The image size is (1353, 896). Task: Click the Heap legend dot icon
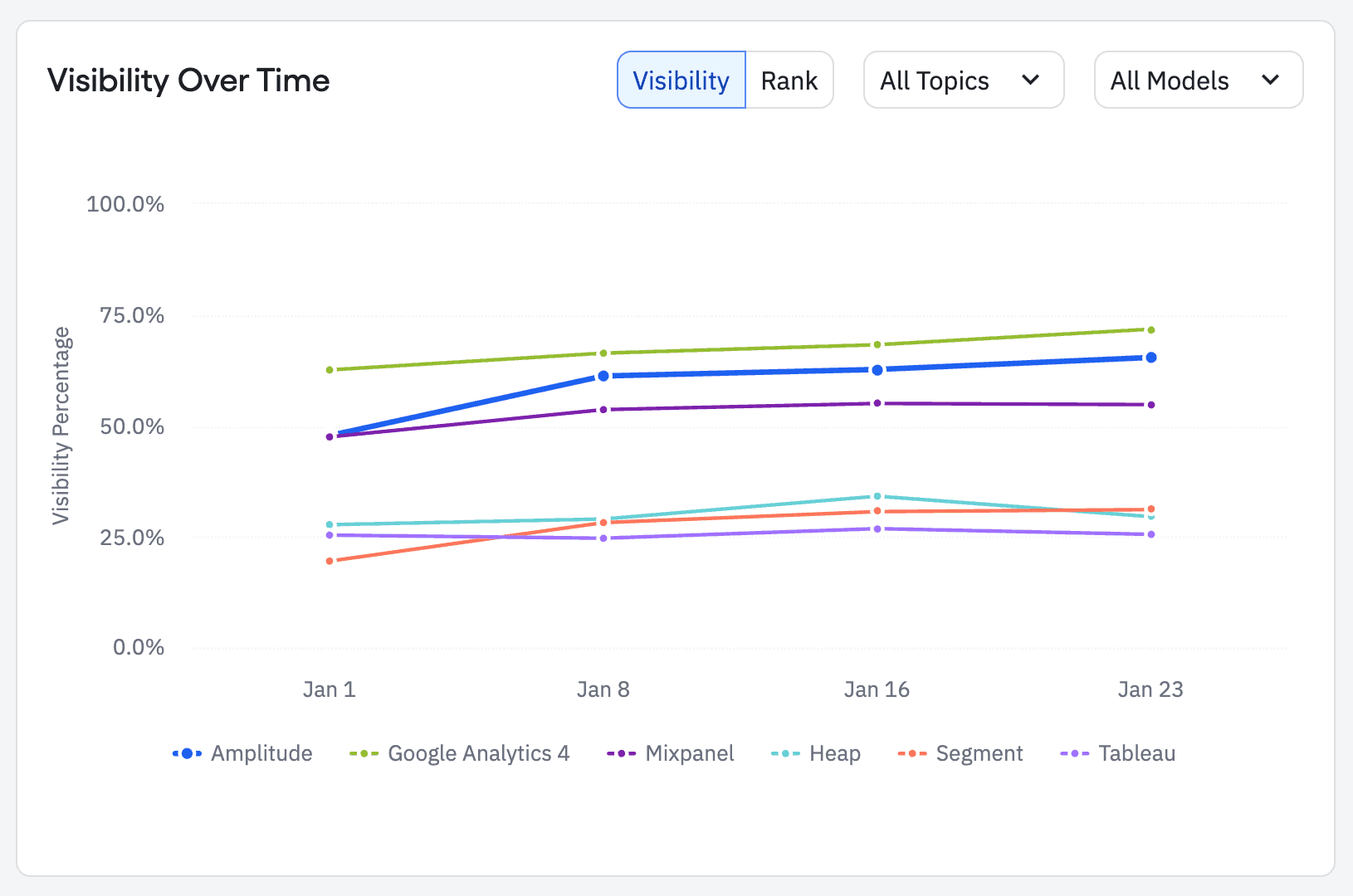784,753
